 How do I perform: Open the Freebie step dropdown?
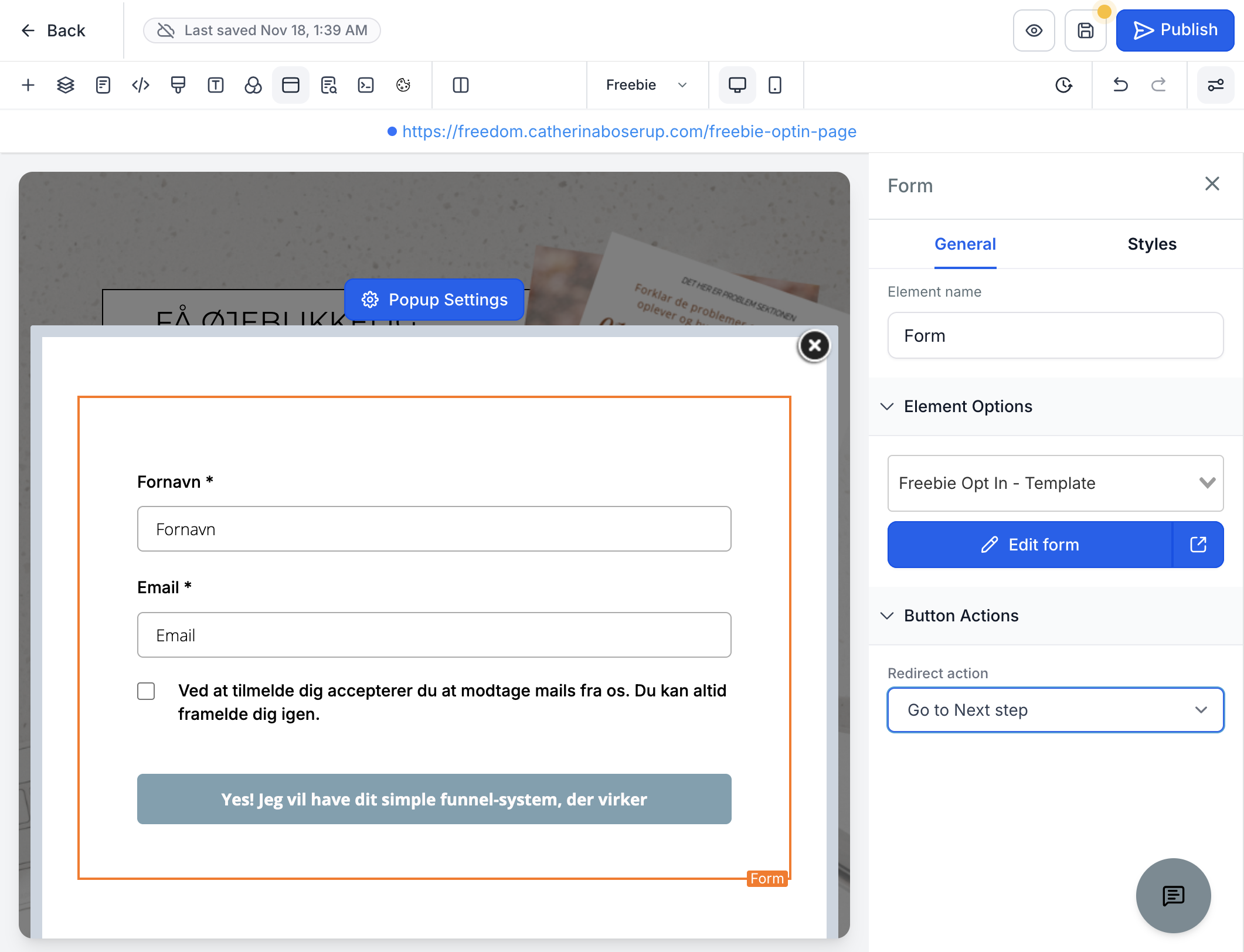pyautogui.click(x=647, y=85)
